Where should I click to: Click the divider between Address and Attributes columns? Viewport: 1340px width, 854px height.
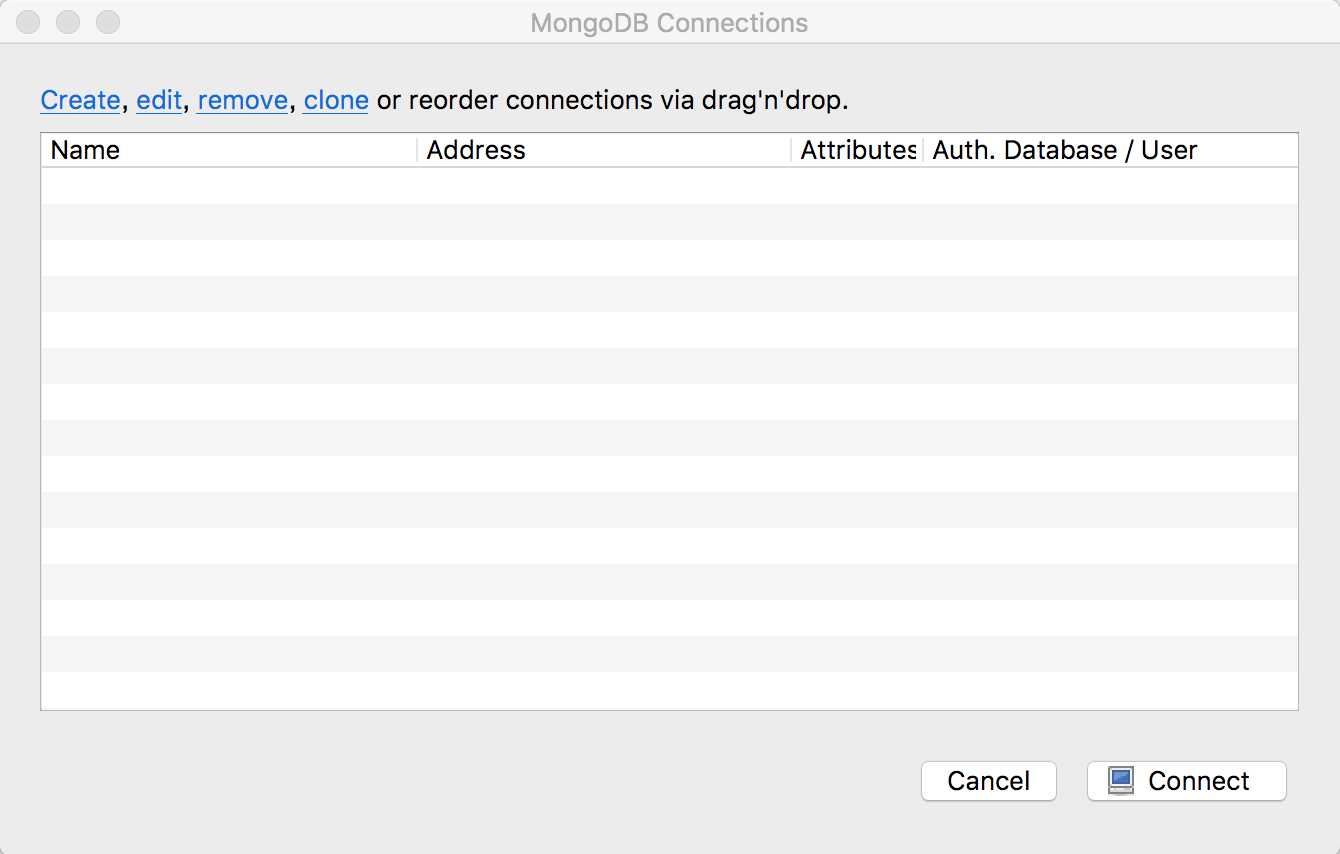[791, 150]
